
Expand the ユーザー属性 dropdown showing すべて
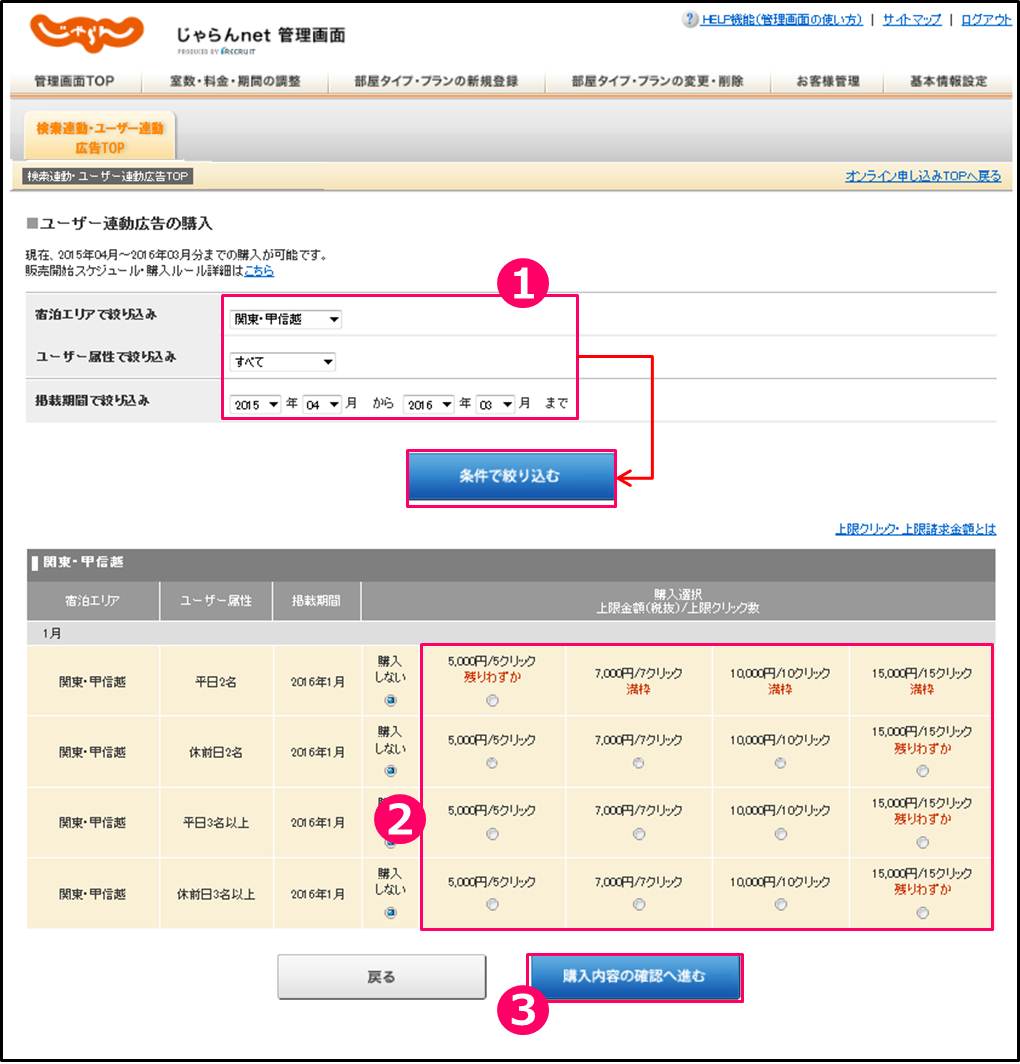pyautogui.click(x=283, y=362)
